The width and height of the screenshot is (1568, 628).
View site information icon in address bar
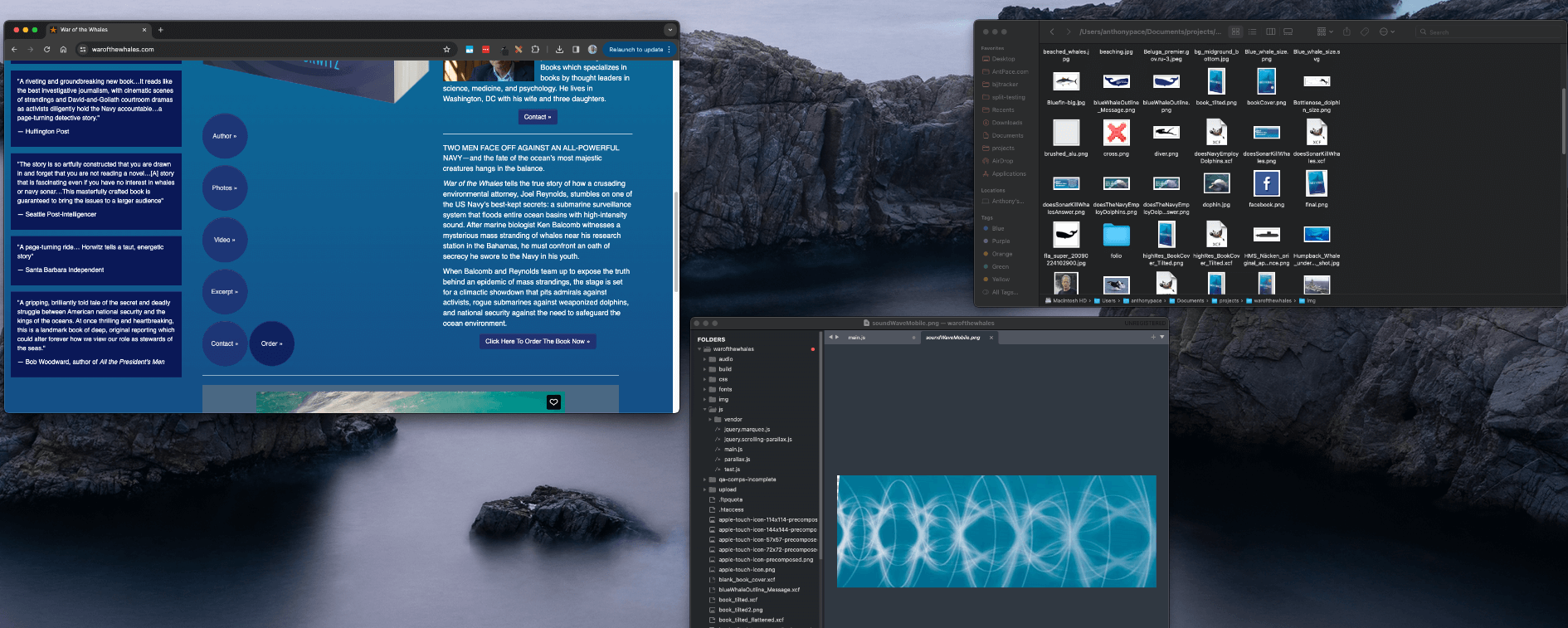83,49
